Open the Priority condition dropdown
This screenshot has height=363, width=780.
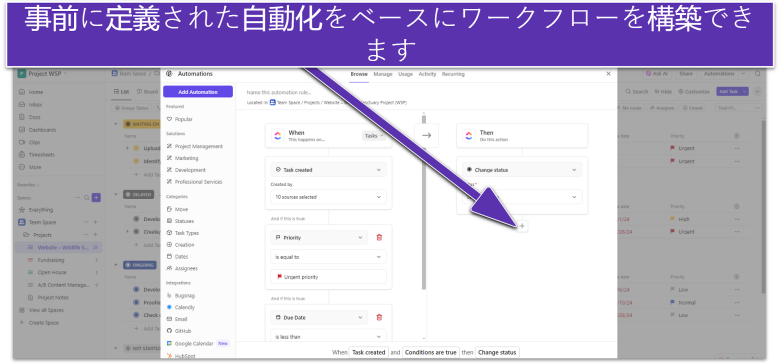tap(319, 238)
